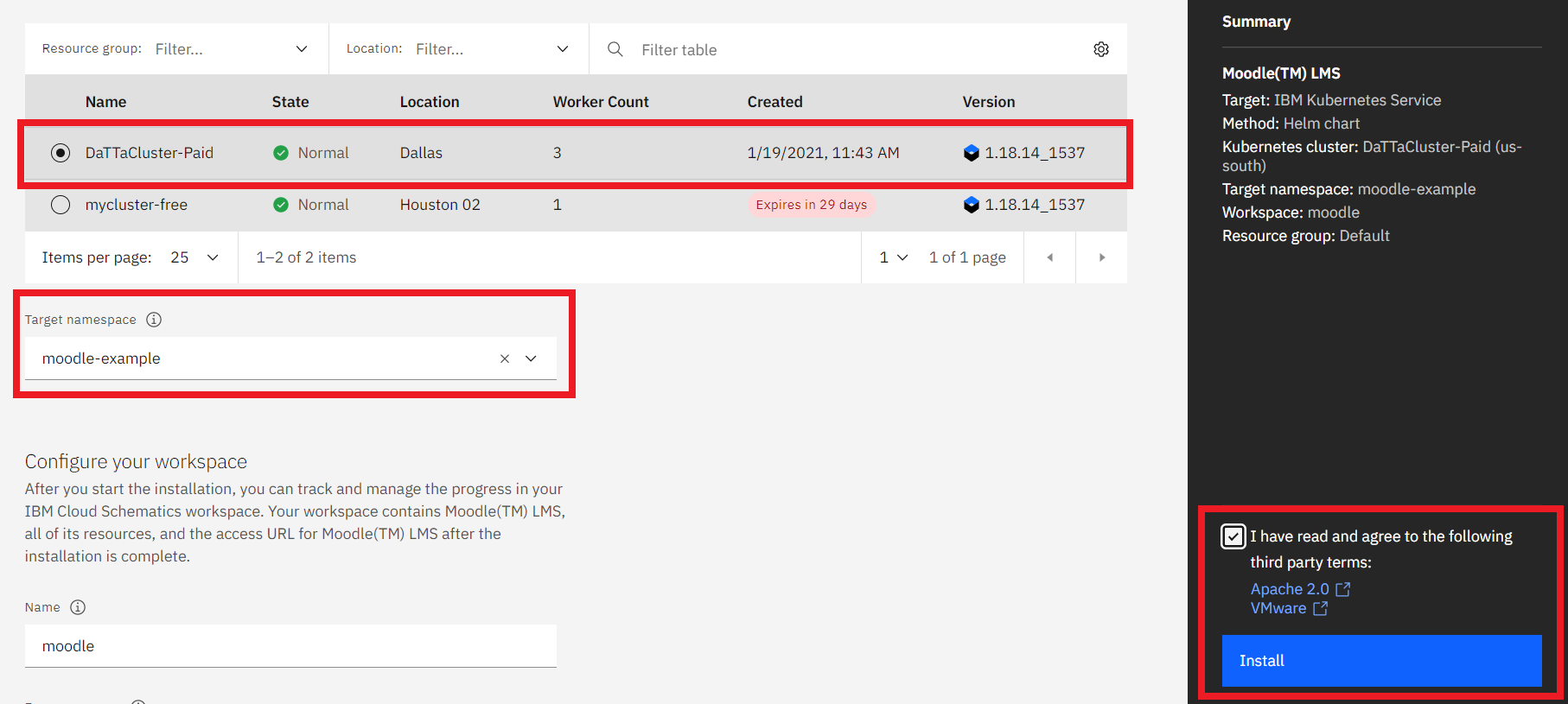Open the page number selector dropdown
The height and width of the screenshot is (704, 1568).
pos(894,257)
